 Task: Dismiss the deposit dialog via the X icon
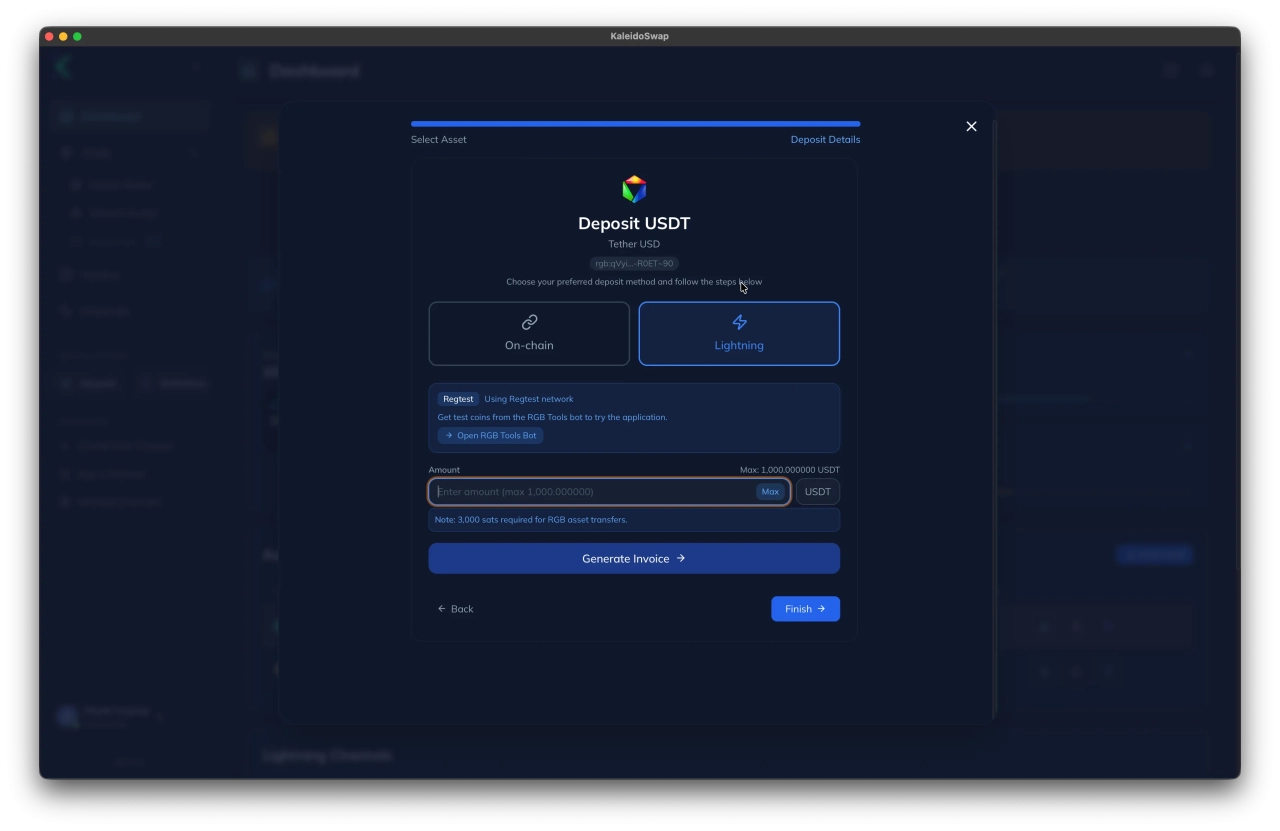click(970, 126)
